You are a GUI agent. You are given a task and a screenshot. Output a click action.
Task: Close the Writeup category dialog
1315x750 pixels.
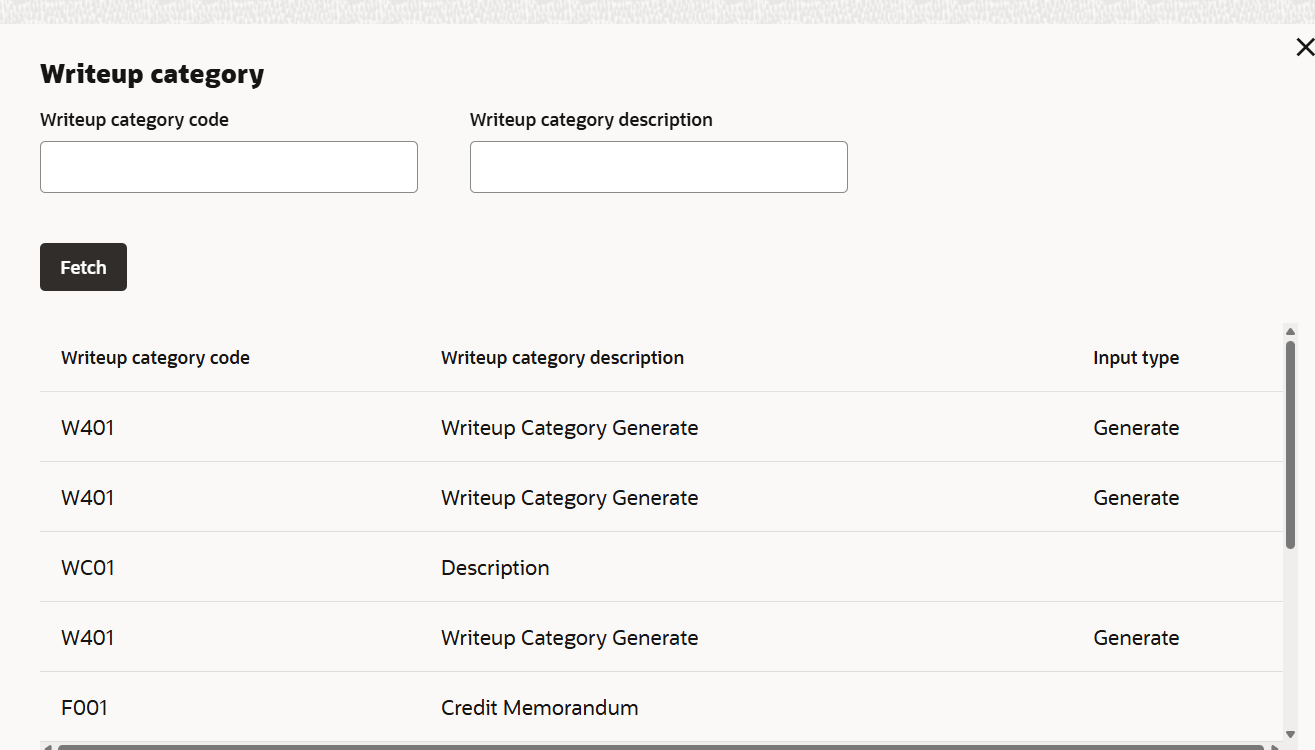(1304, 47)
